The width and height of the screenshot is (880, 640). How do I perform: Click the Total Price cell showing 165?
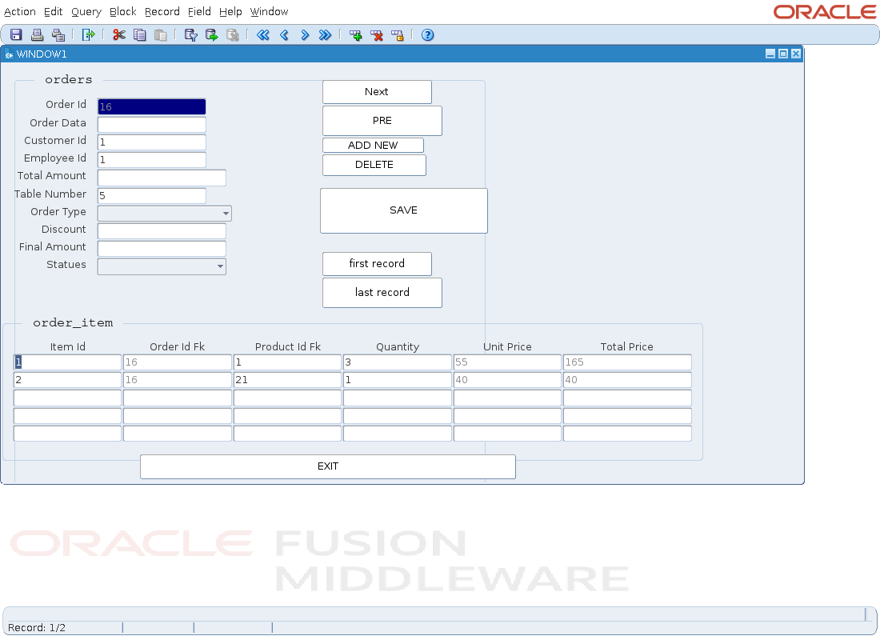627,362
